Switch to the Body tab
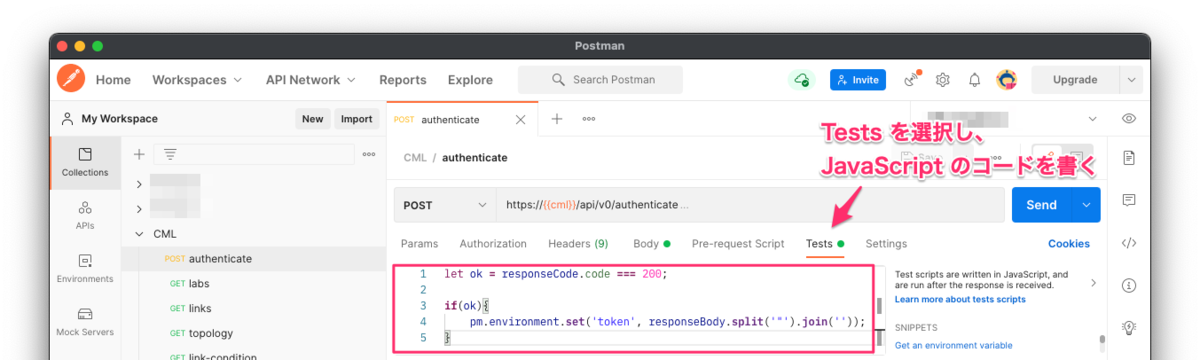 click(x=651, y=244)
